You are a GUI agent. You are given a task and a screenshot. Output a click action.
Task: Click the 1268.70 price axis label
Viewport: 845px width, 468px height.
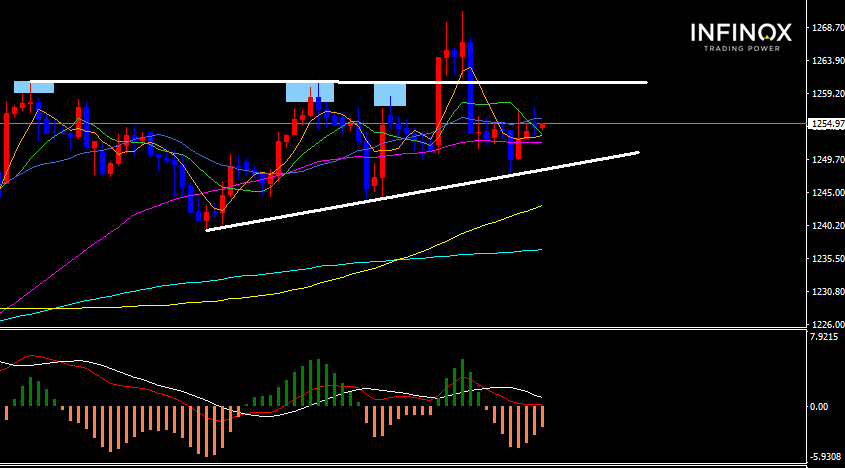click(x=828, y=27)
